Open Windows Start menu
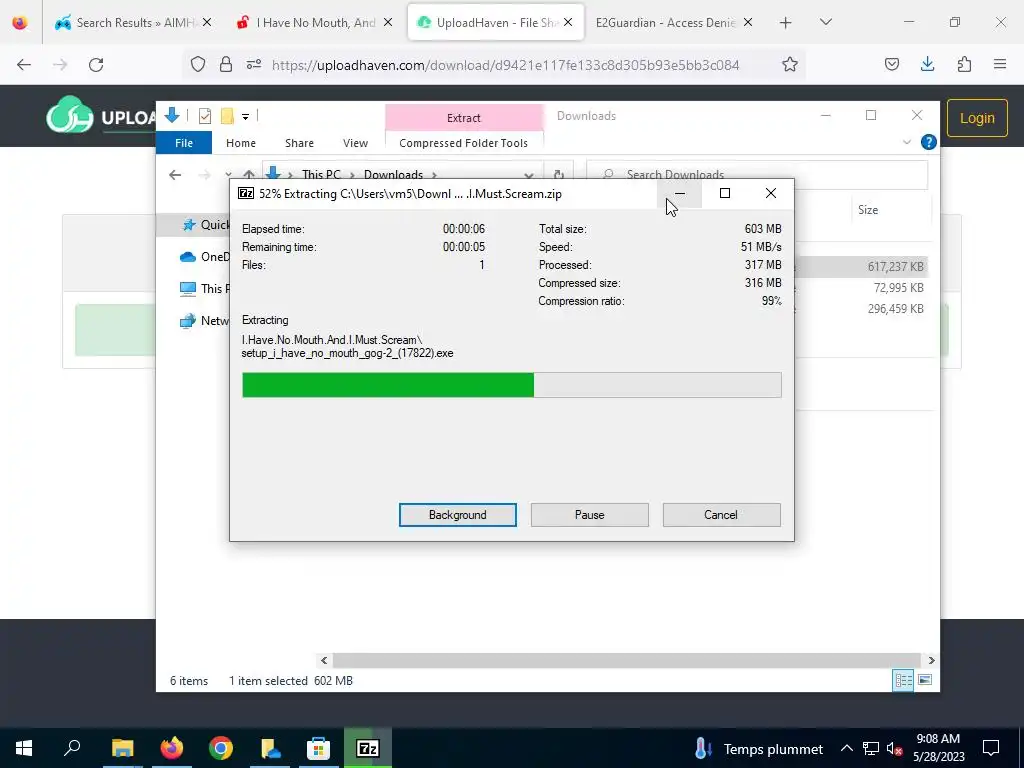This screenshot has width=1024, height=768. point(24,748)
